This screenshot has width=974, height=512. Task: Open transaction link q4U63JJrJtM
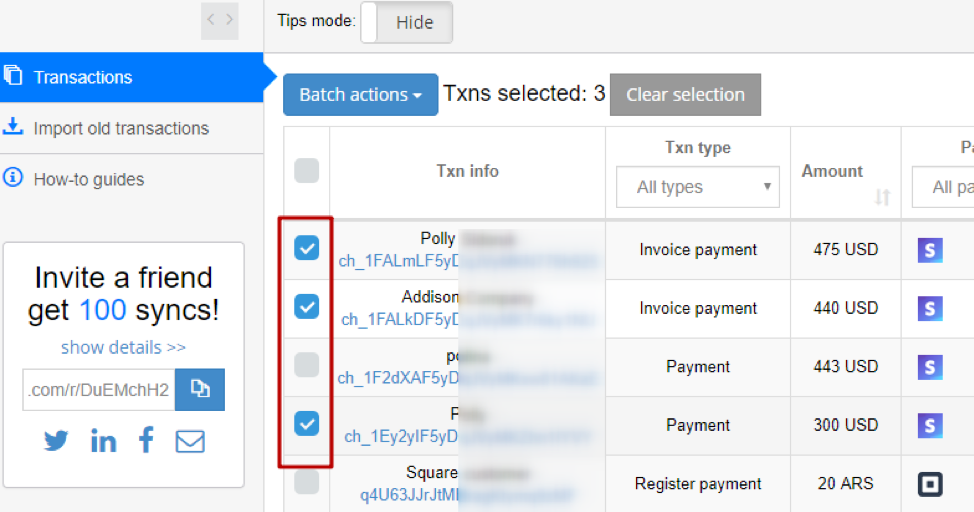[x=409, y=495]
